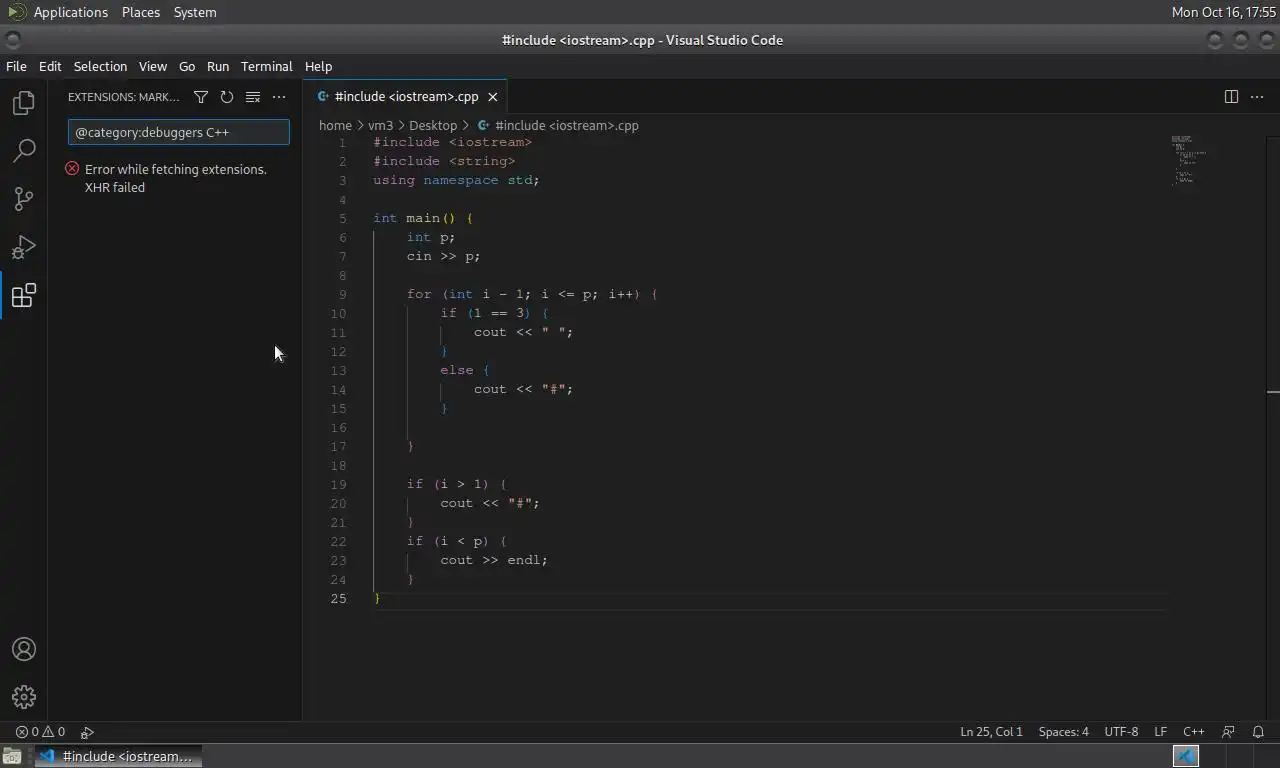This screenshot has width=1280, height=768.
Task: Click the errors and warnings status indicator
Action: 40,732
